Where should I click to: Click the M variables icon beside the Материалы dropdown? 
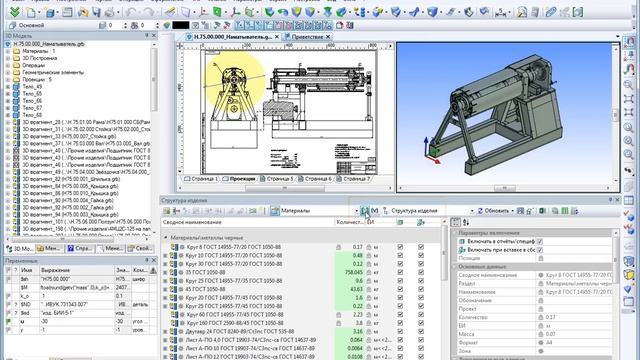click(x=375, y=211)
